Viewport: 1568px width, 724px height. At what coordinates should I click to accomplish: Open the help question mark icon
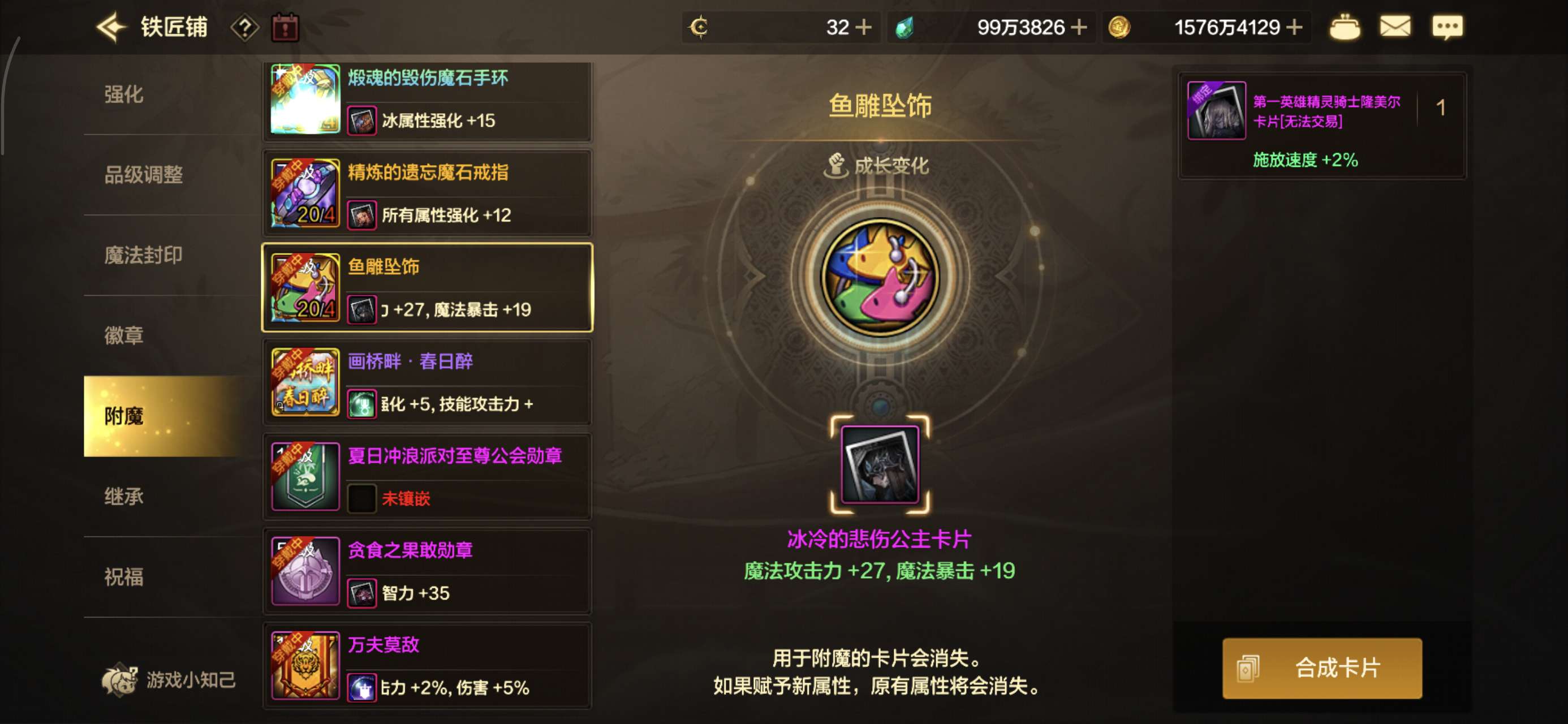coord(245,27)
